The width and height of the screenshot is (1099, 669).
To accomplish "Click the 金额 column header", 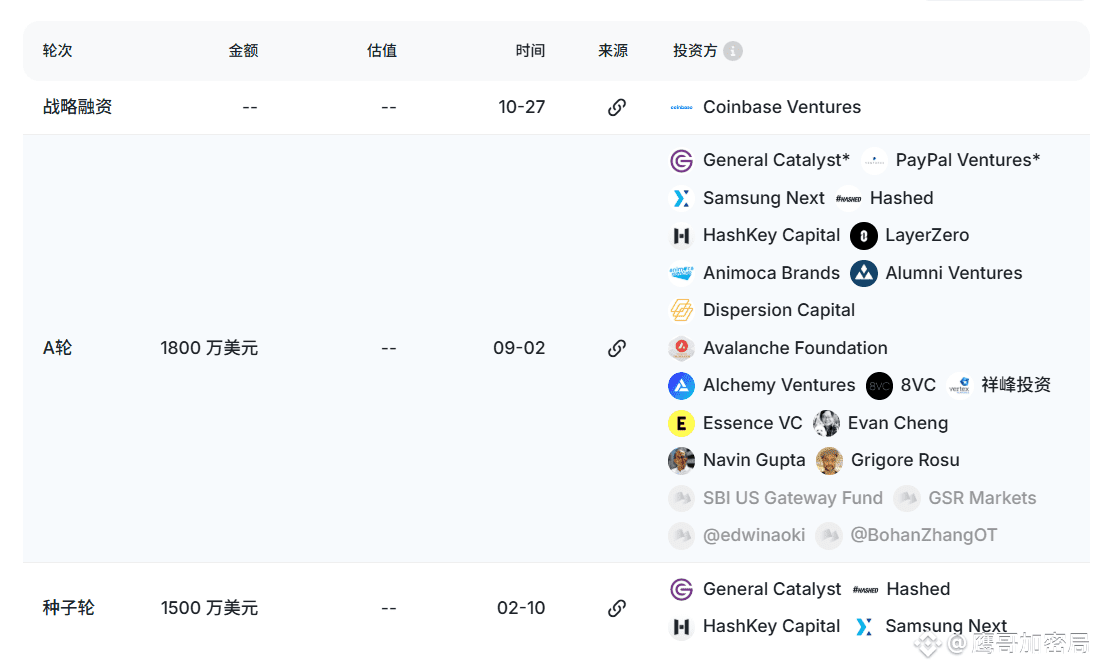I will (x=243, y=51).
